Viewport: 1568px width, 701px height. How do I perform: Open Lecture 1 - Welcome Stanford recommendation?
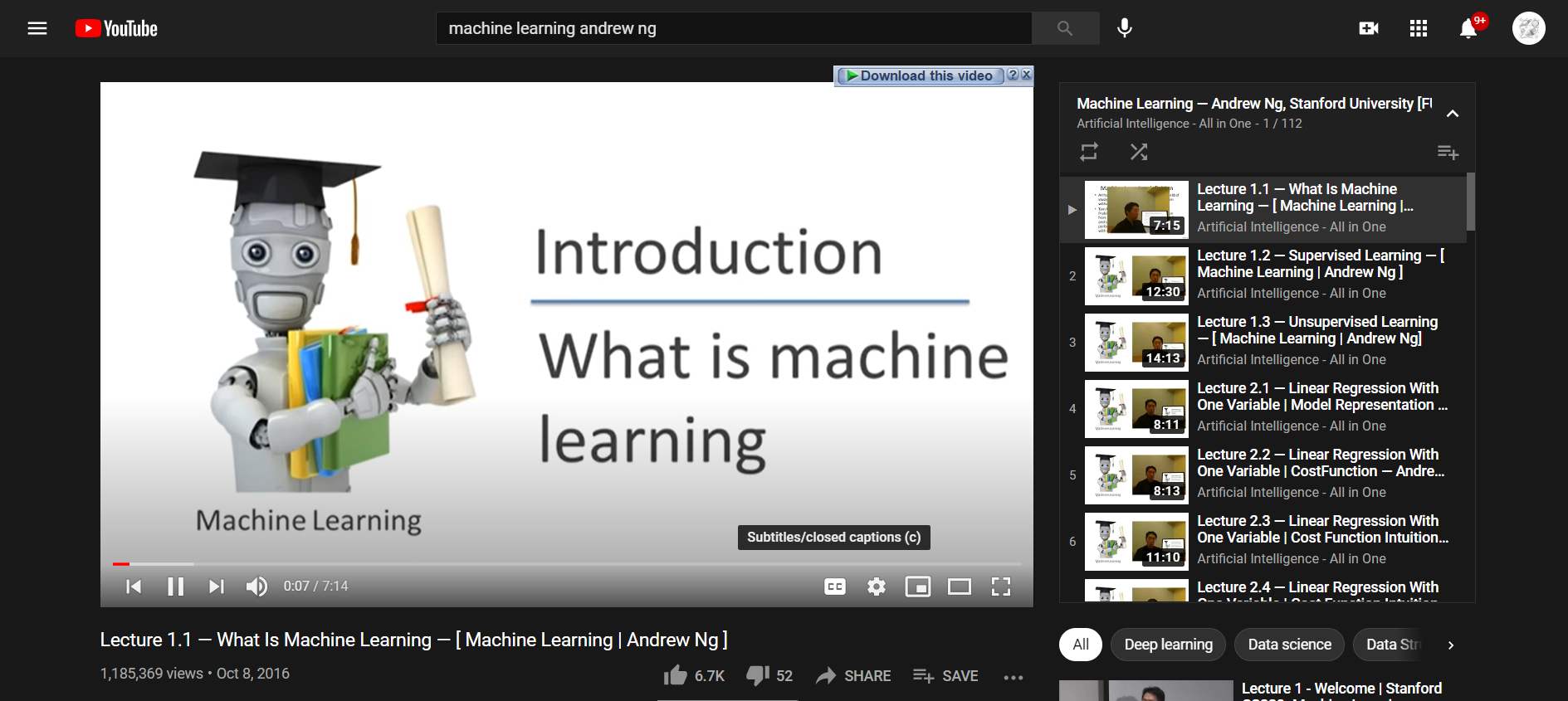pos(1341,689)
